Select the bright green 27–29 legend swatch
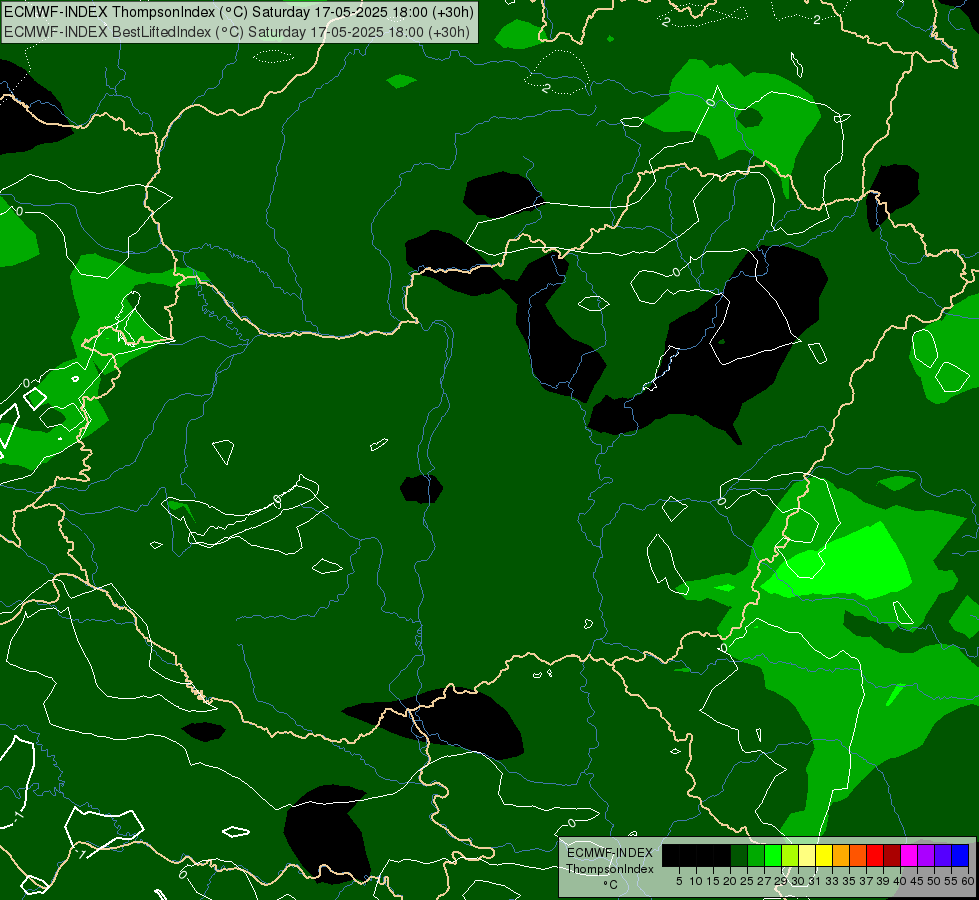 tap(773, 855)
